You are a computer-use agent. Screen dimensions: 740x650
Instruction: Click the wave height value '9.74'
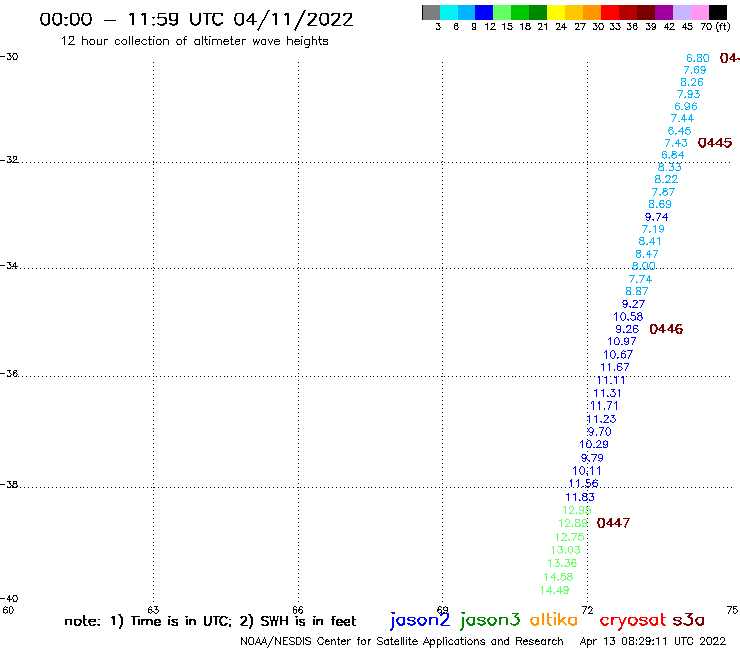coord(656,217)
